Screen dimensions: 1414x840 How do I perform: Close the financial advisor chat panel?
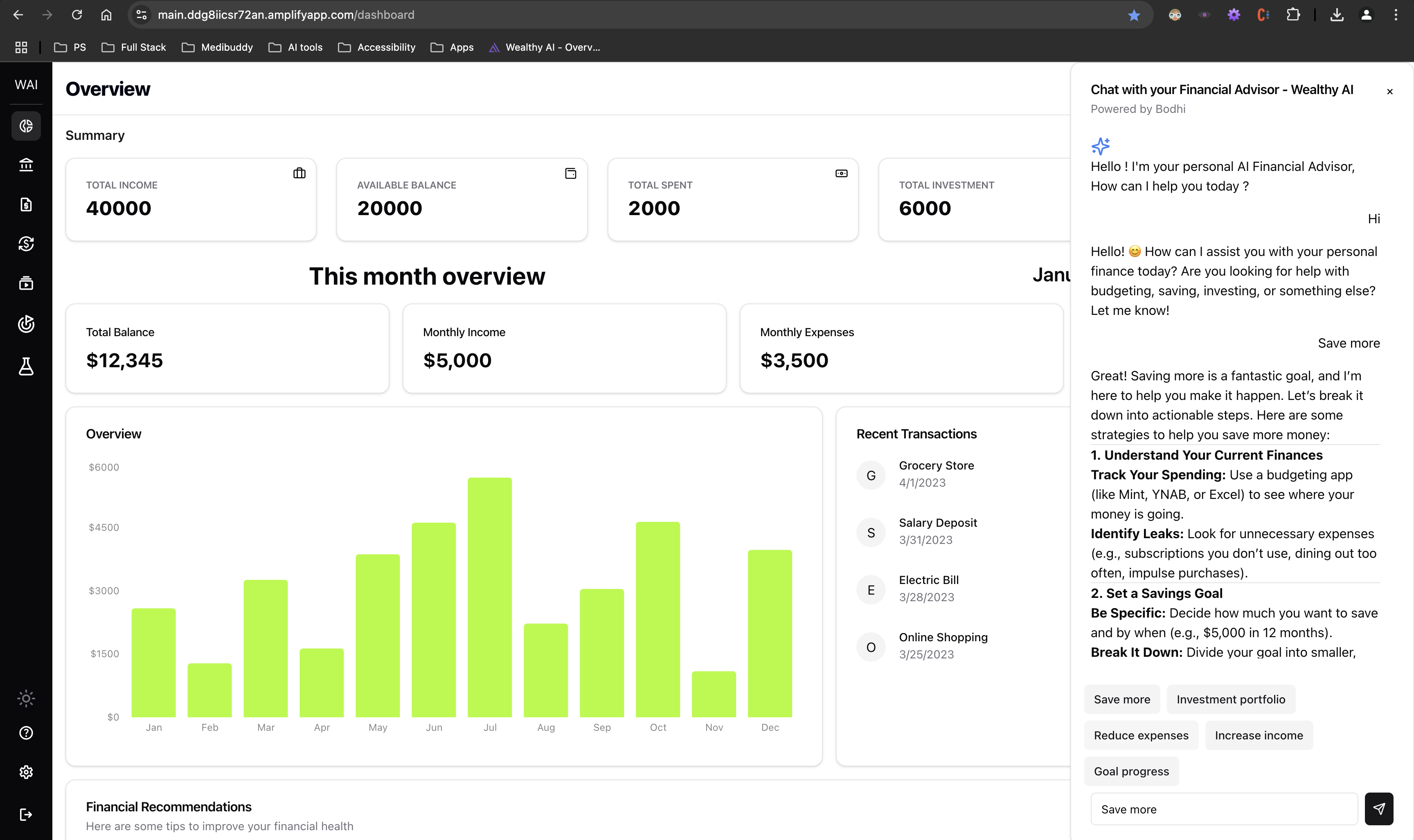click(1389, 92)
